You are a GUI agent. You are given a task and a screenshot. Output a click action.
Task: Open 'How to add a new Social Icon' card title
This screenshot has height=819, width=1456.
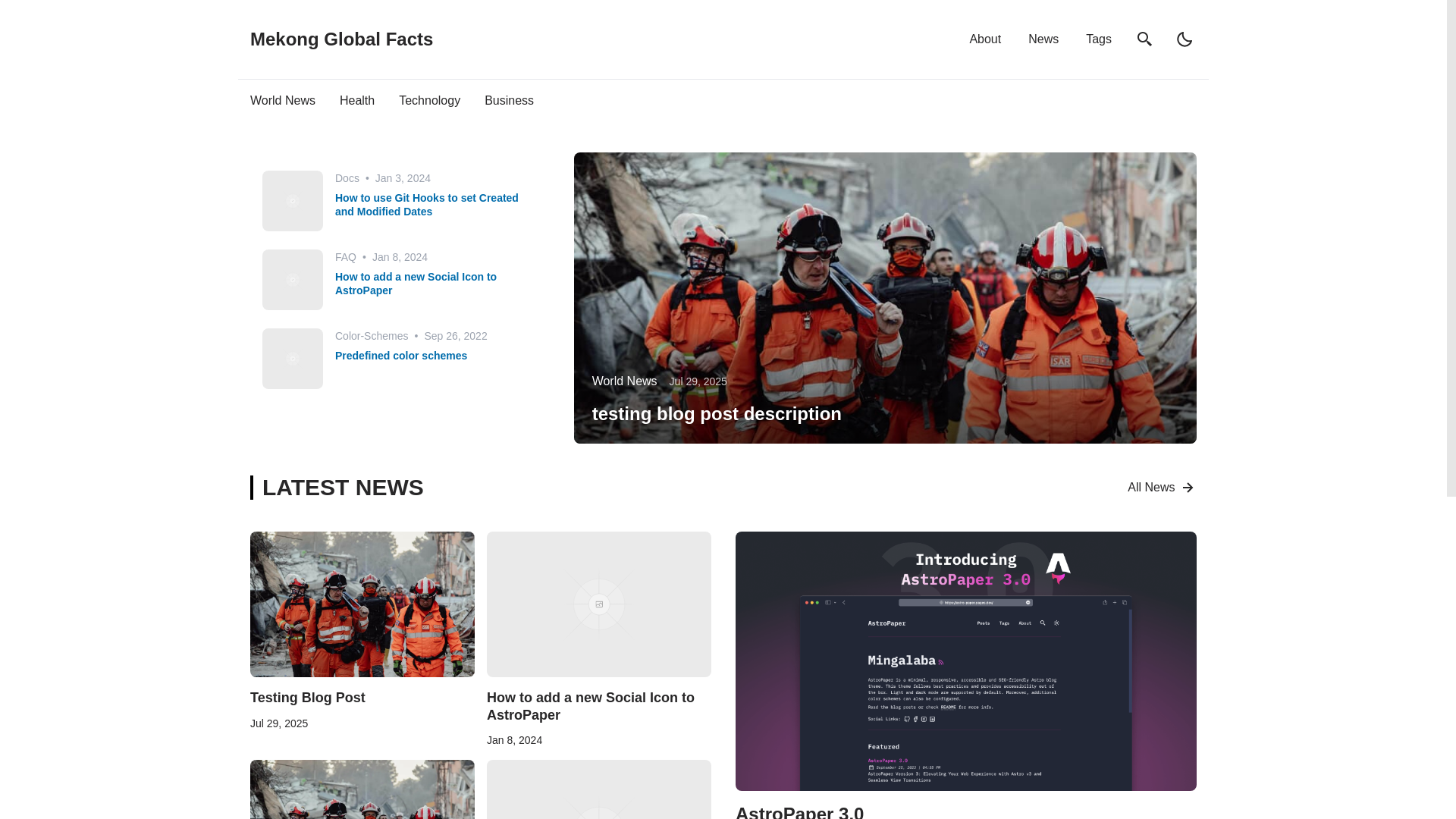tap(591, 706)
